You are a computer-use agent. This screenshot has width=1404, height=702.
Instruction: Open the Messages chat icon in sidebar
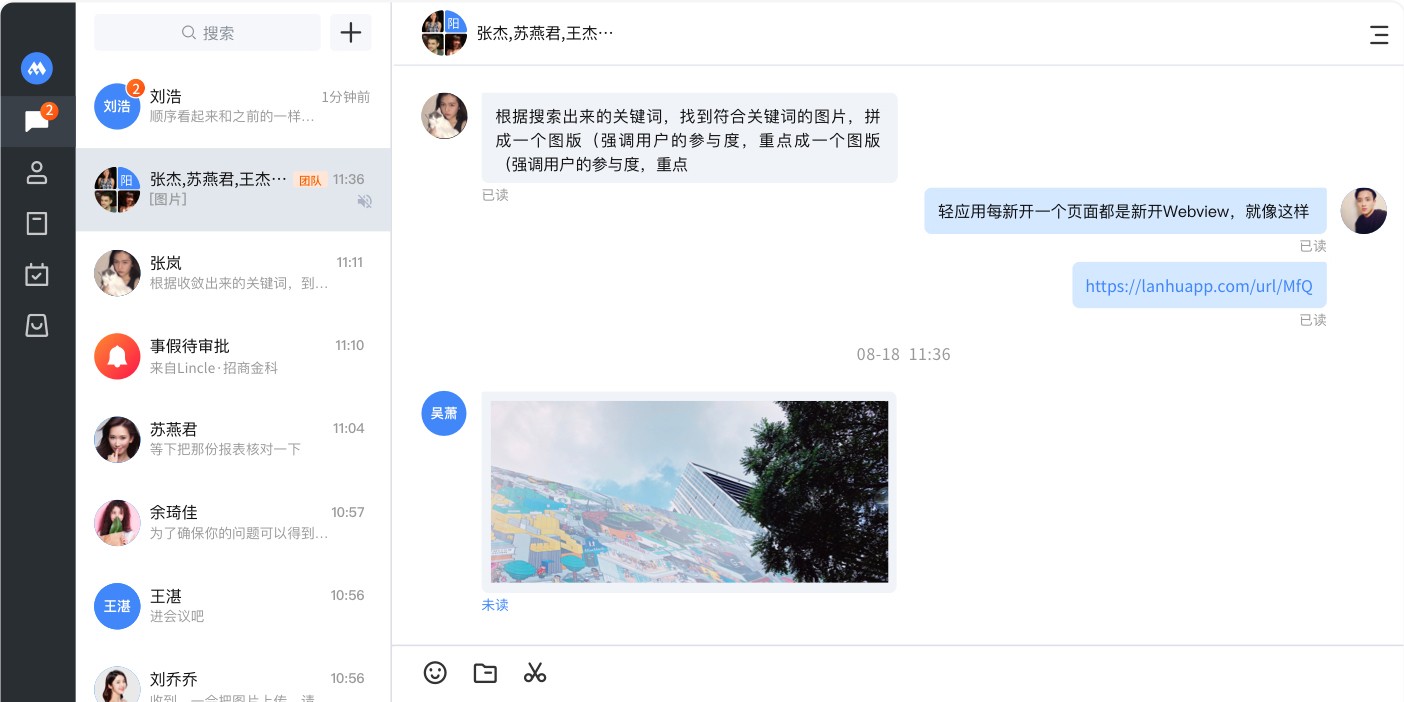click(x=37, y=121)
